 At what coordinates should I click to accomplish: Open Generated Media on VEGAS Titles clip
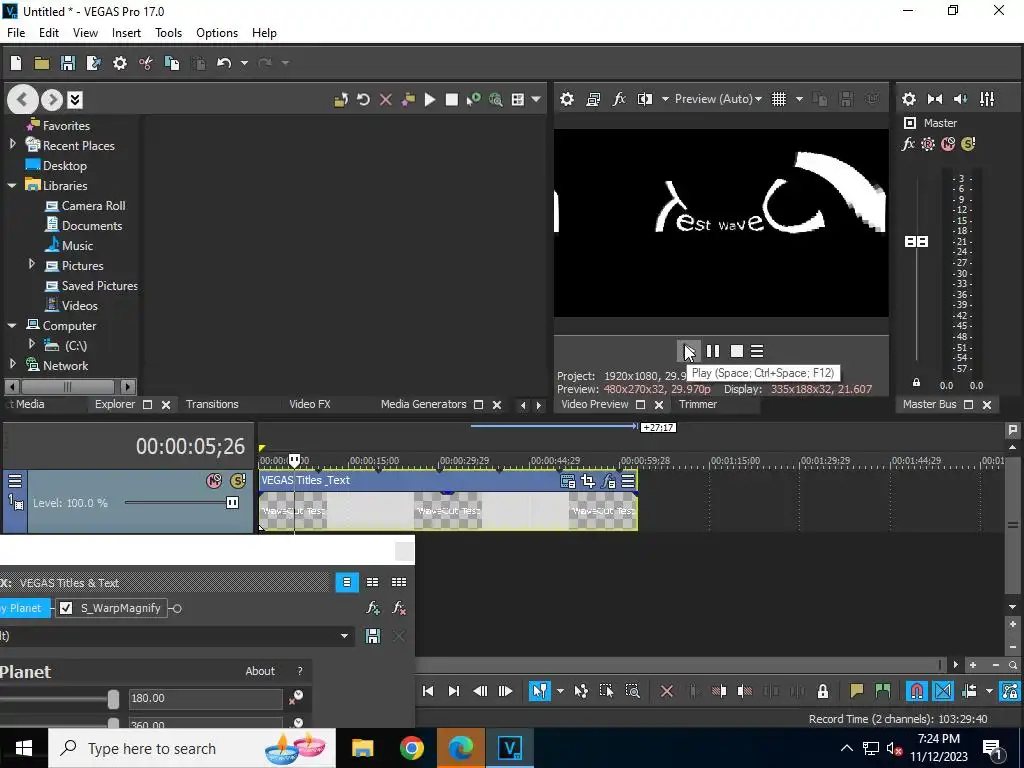tap(568, 481)
